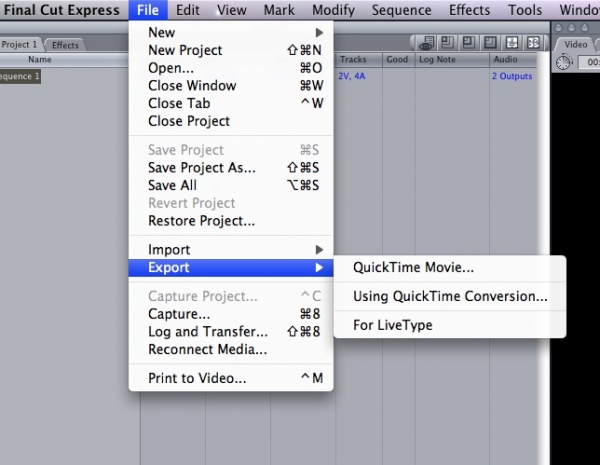Choose QuickTime Movie... export option
The width and height of the screenshot is (600, 465).
[413, 267]
